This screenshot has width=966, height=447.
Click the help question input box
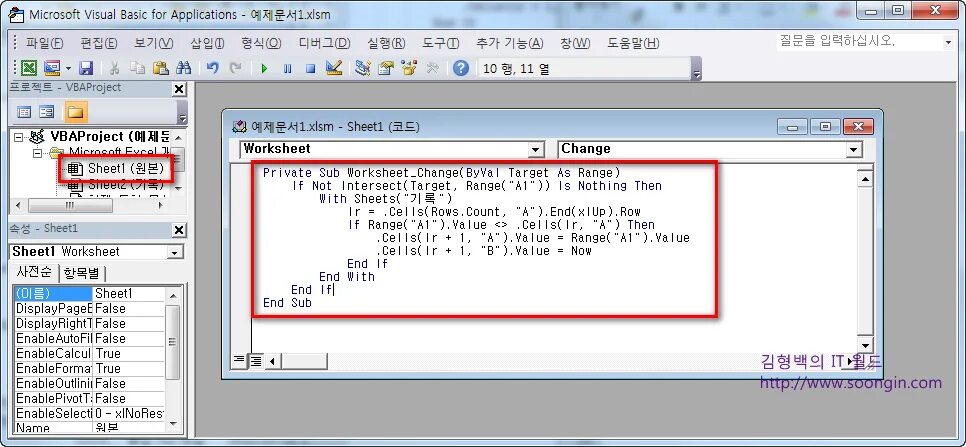tap(858, 41)
